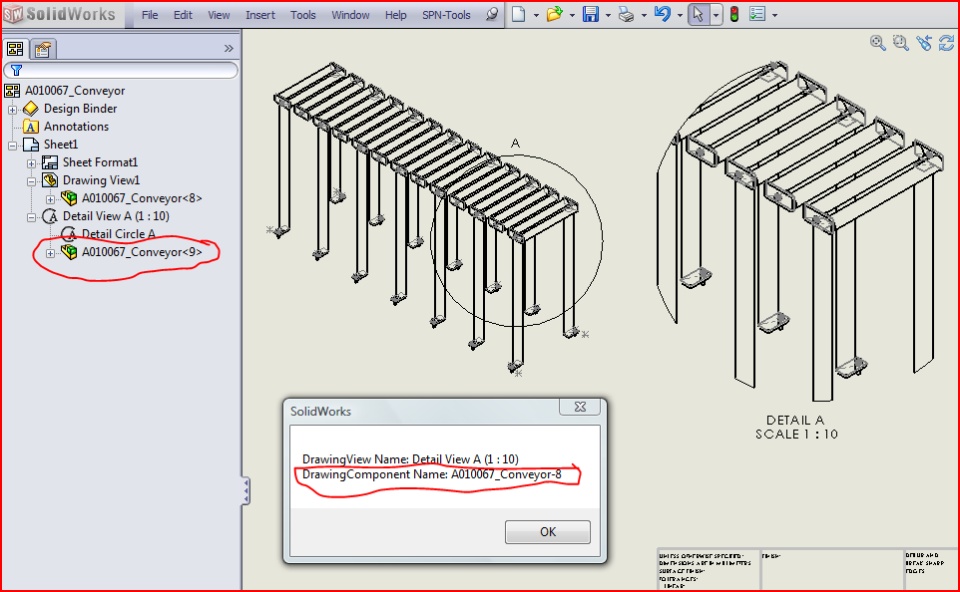Image resolution: width=960 pixels, height=592 pixels.
Task: Click the Design Binder icon
Action: (31, 109)
